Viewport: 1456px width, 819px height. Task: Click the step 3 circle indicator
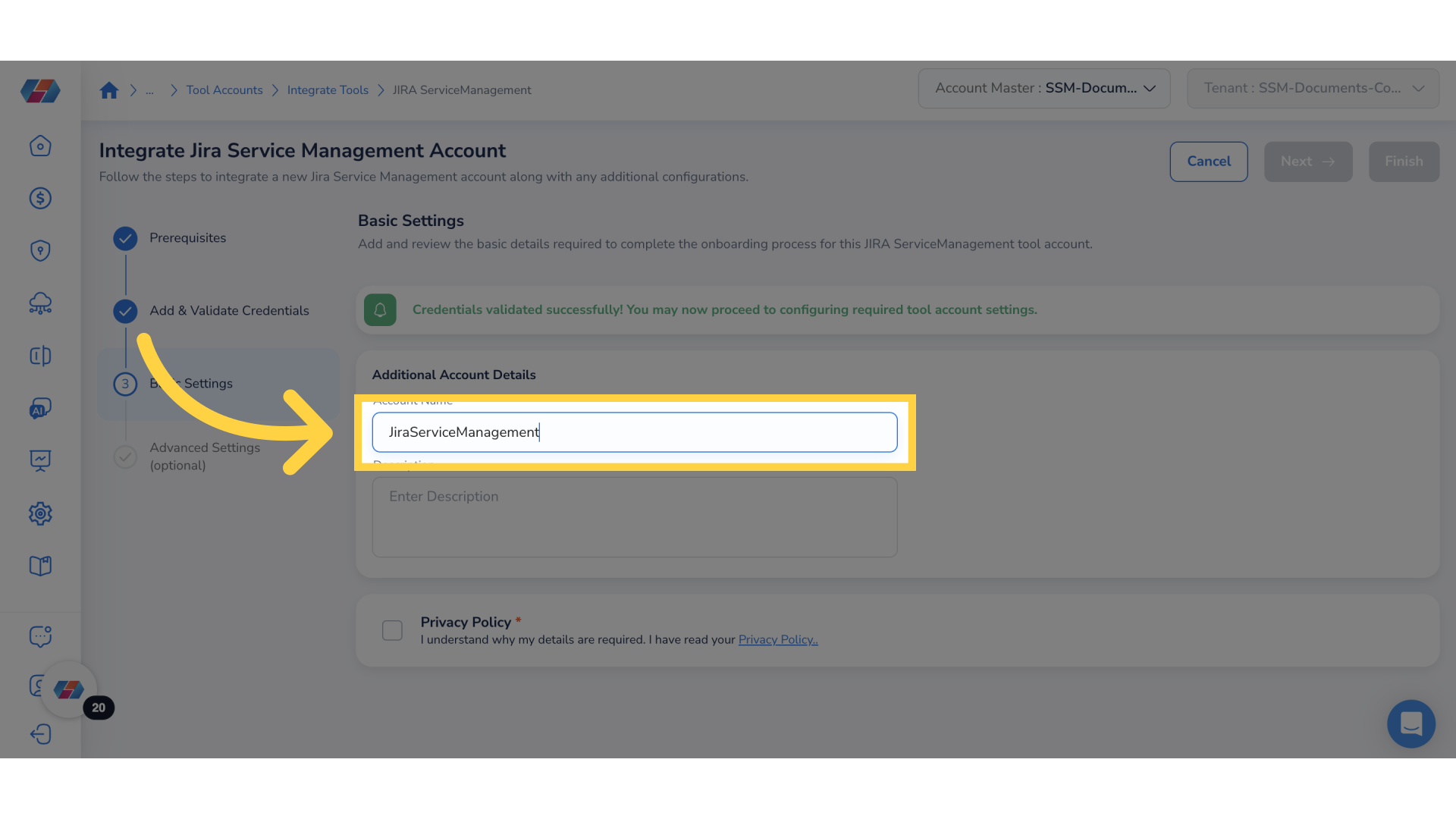125,384
